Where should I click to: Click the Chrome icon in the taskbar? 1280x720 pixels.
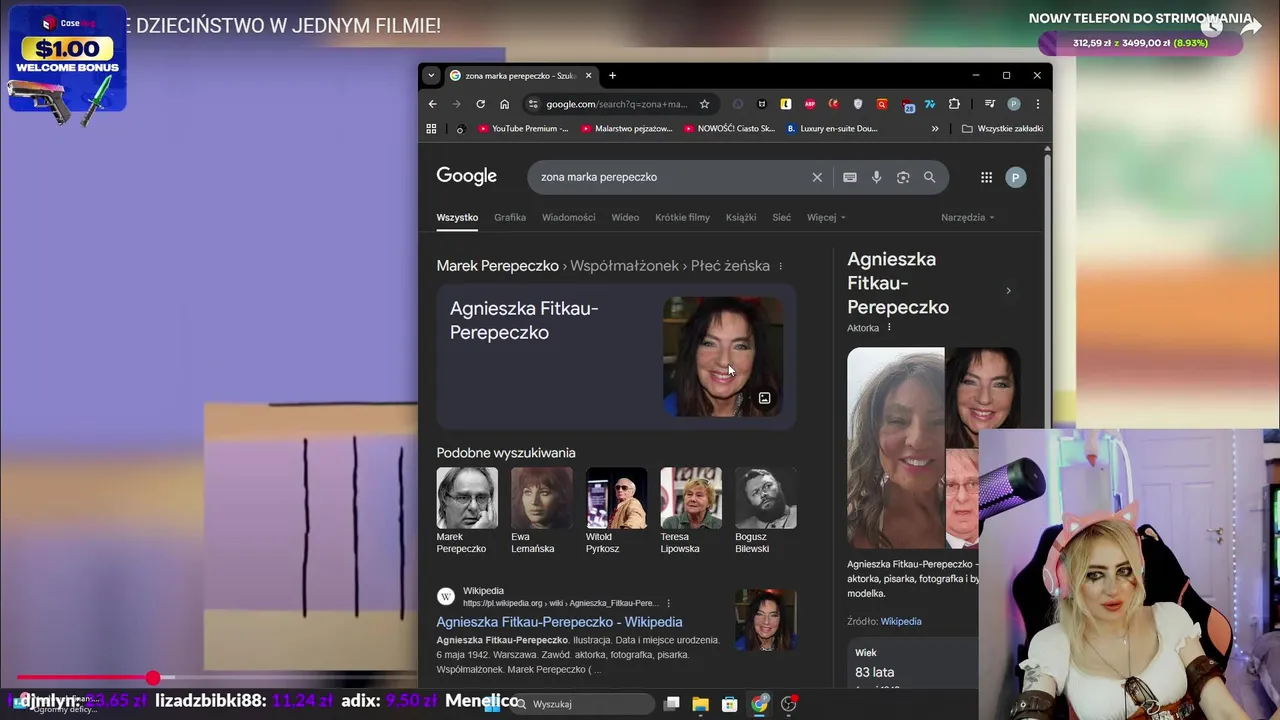[760, 704]
